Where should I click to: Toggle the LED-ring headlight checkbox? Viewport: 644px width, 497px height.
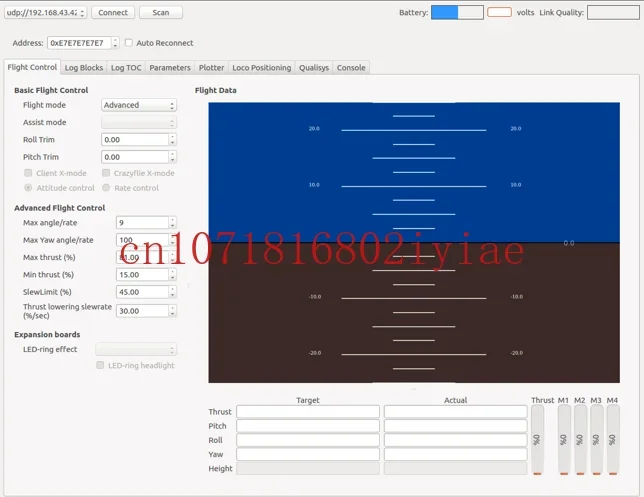pyautogui.click(x=100, y=365)
